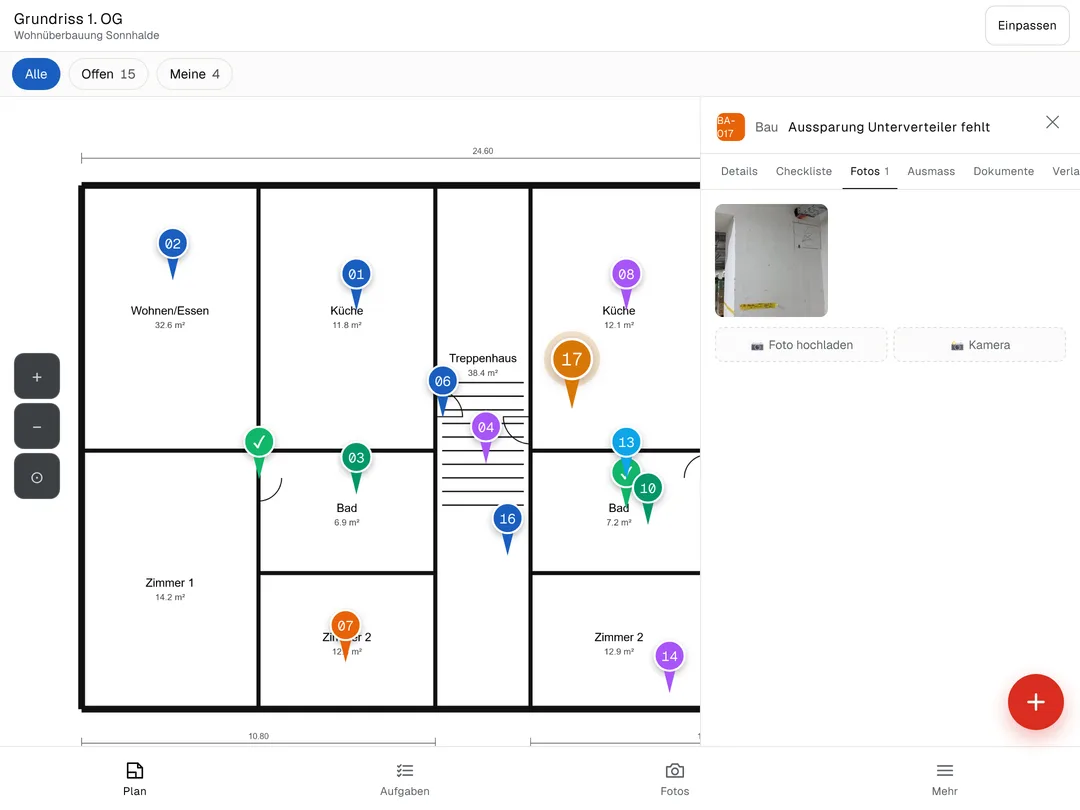The height and width of the screenshot is (810, 1080).
Task: Filter by Offen 15
Action: click(x=108, y=74)
